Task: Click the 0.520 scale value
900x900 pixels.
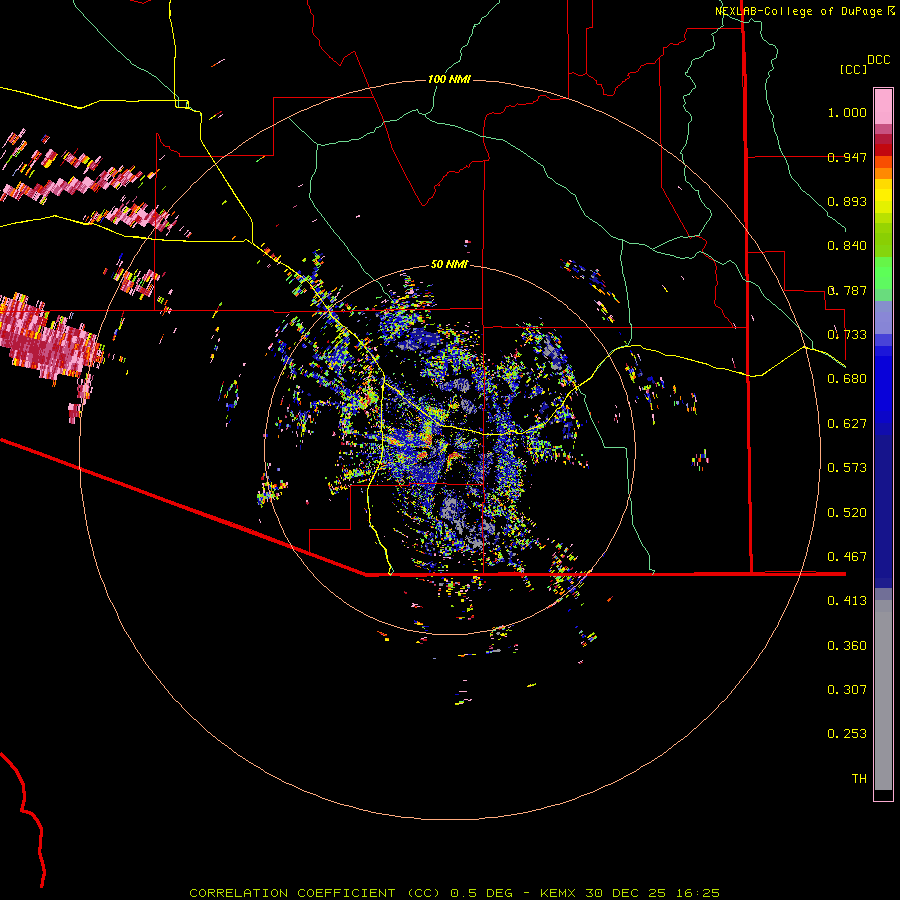Action: (847, 513)
